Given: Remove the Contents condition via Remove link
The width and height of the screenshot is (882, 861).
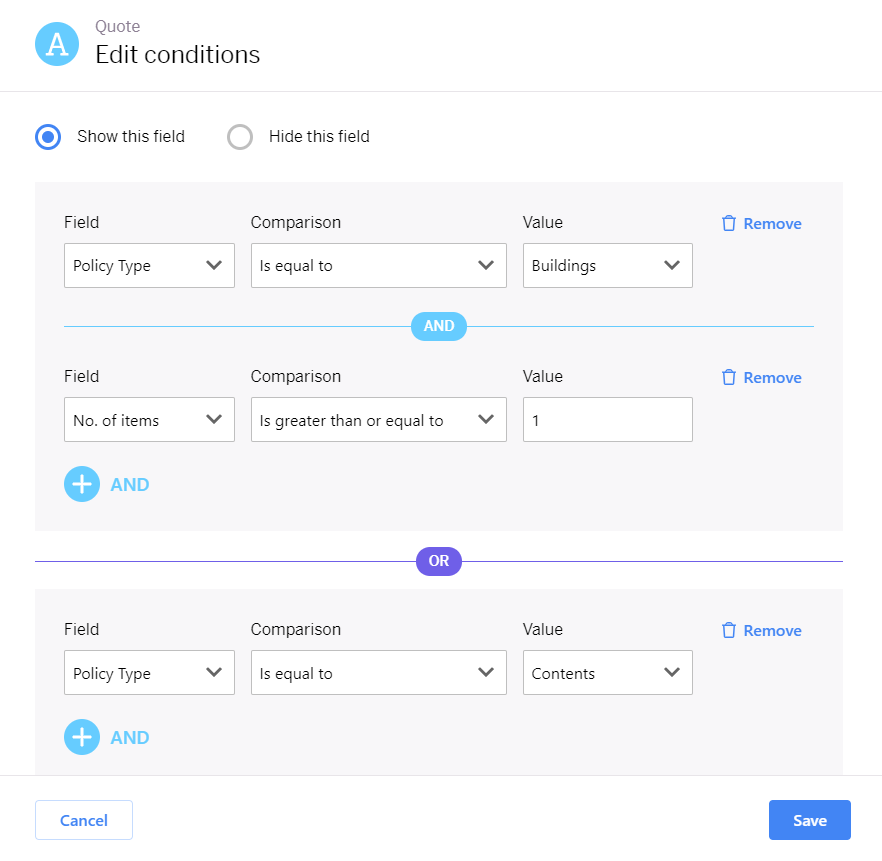Looking at the screenshot, I should point(772,630).
